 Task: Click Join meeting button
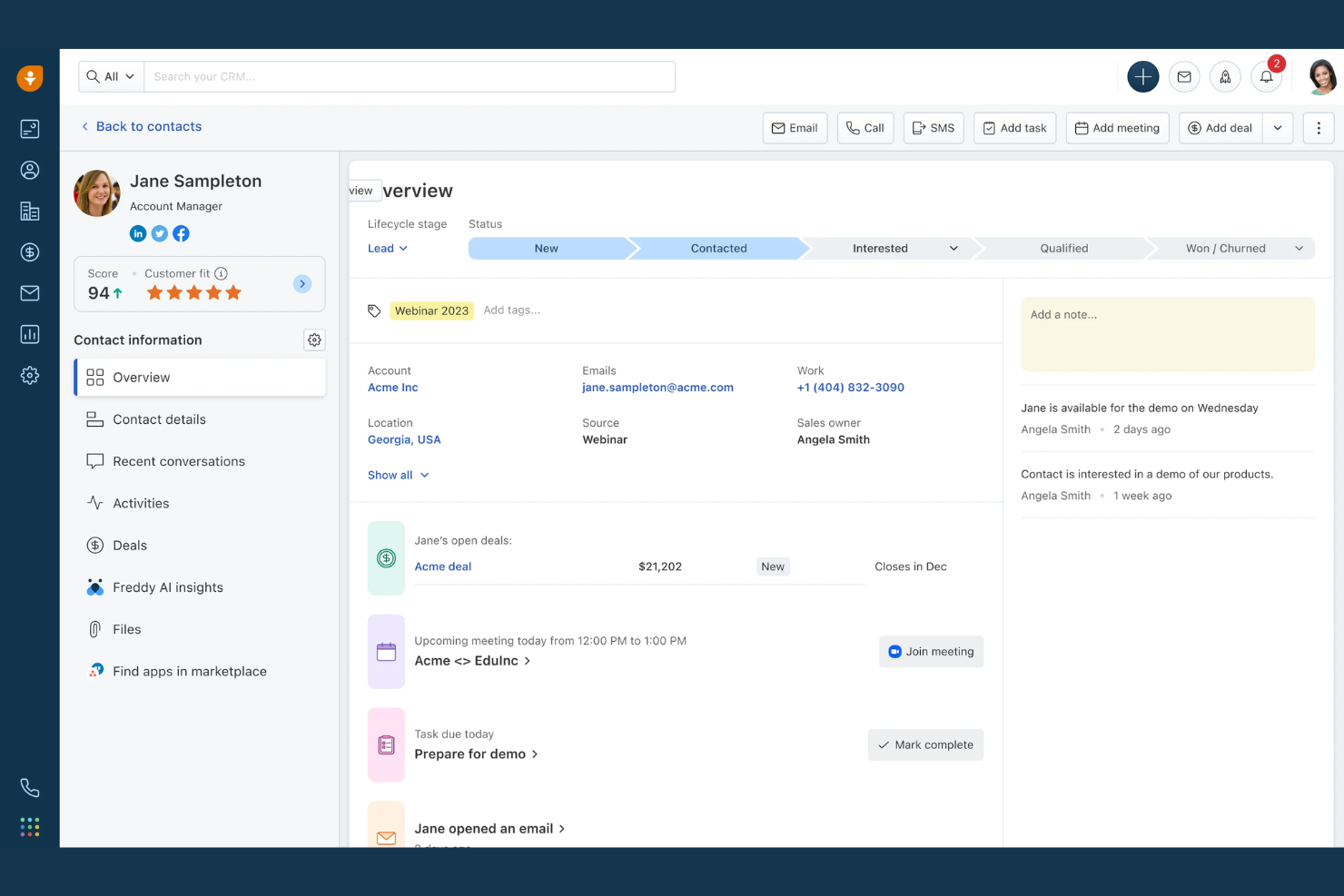pyautogui.click(x=931, y=652)
